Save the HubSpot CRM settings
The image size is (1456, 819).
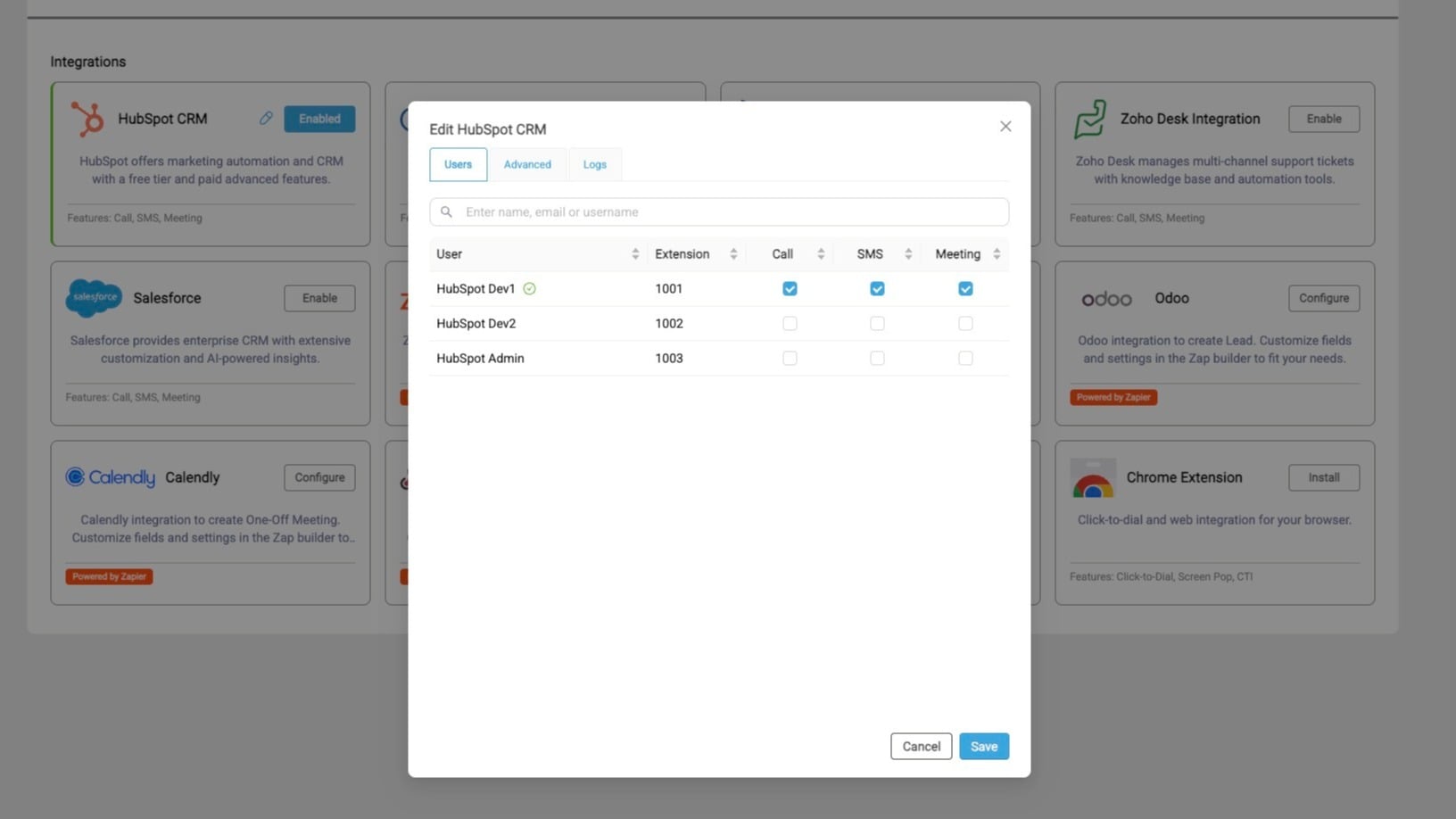984,747
